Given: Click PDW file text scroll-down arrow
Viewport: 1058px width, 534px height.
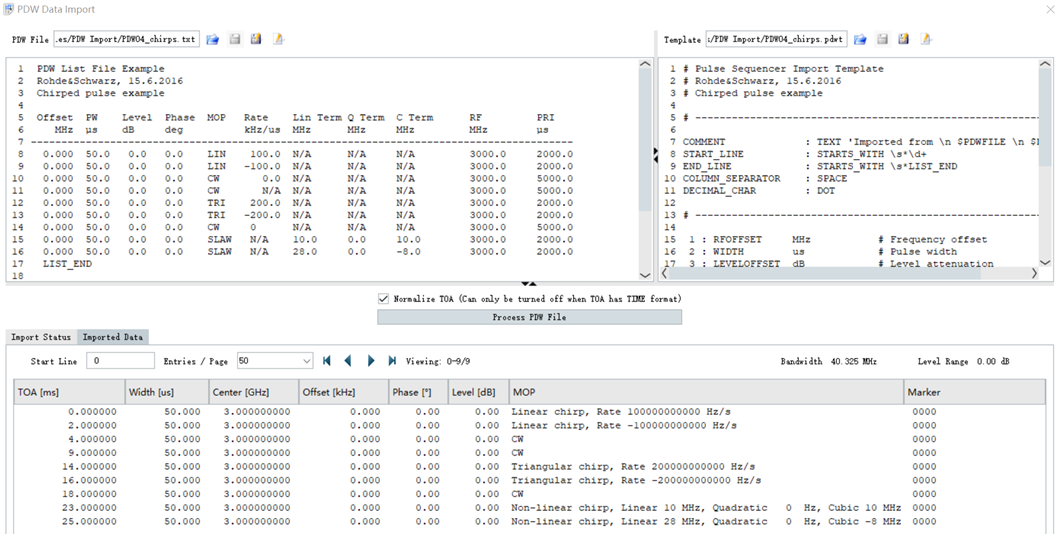Looking at the screenshot, I should click(645, 275).
